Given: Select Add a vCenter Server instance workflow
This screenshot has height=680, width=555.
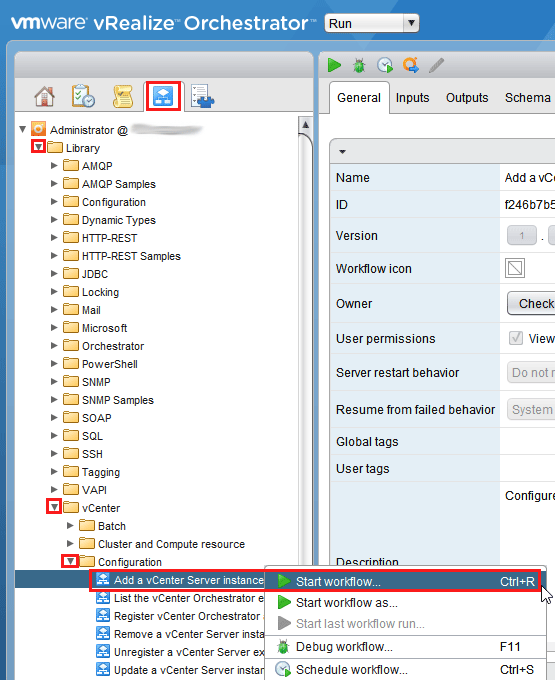Looking at the screenshot, I should click(x=188, y=580).
